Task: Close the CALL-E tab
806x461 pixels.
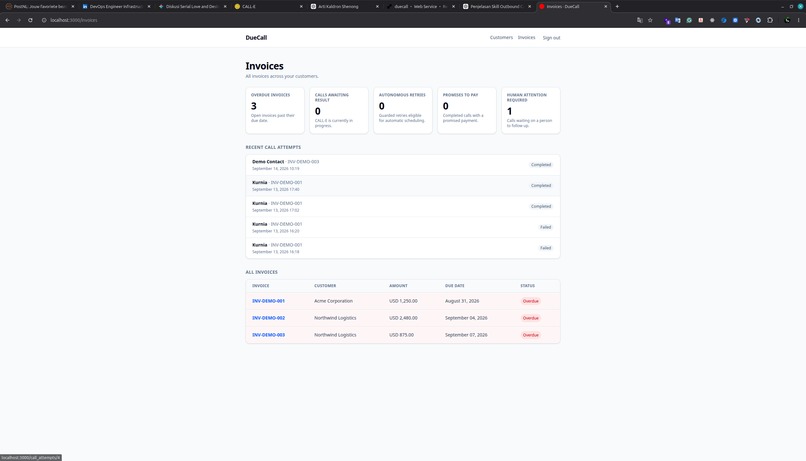Action: click(301, 7)
